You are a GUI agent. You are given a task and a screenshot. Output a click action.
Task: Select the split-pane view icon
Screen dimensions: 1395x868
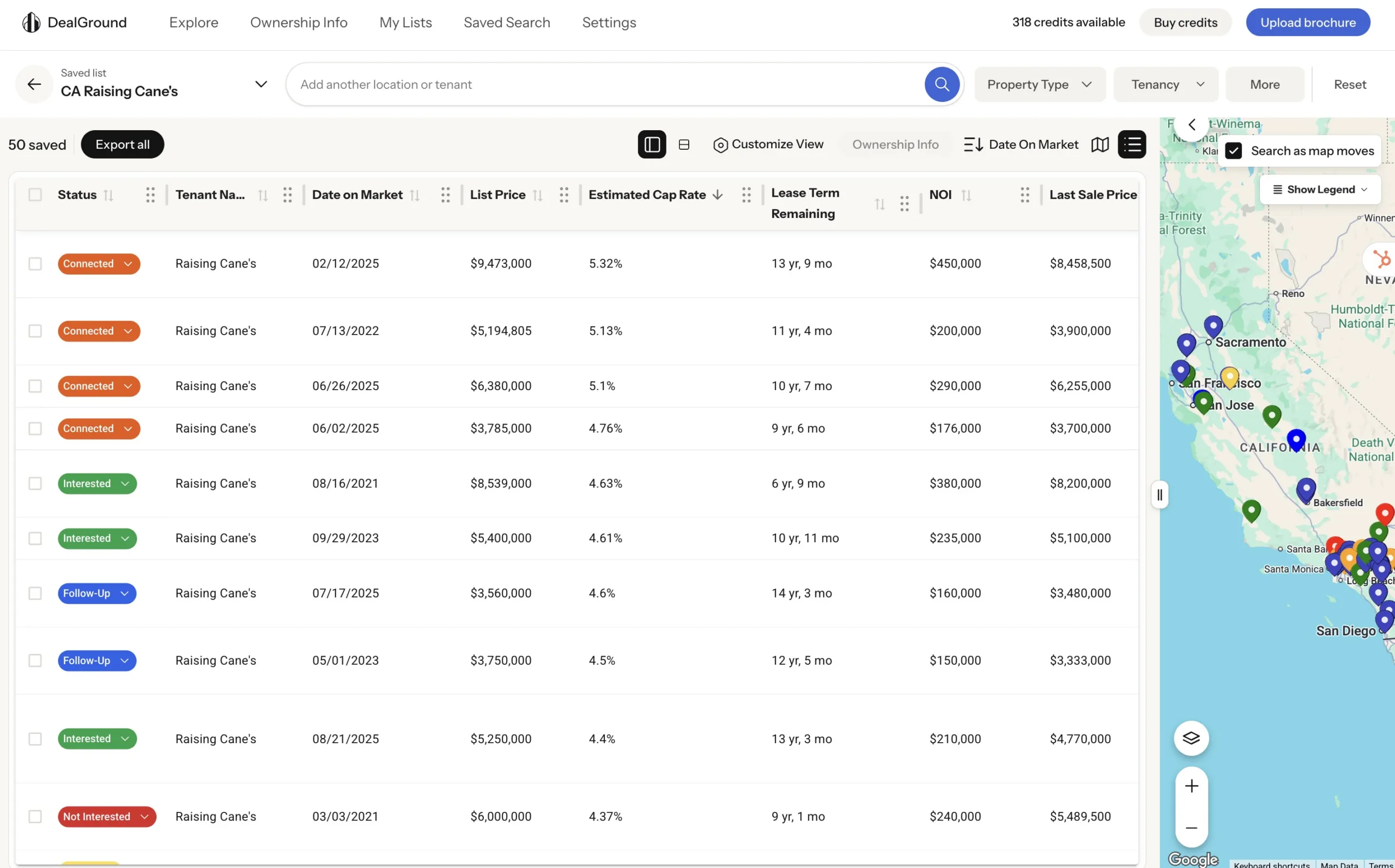click(652, 144)
